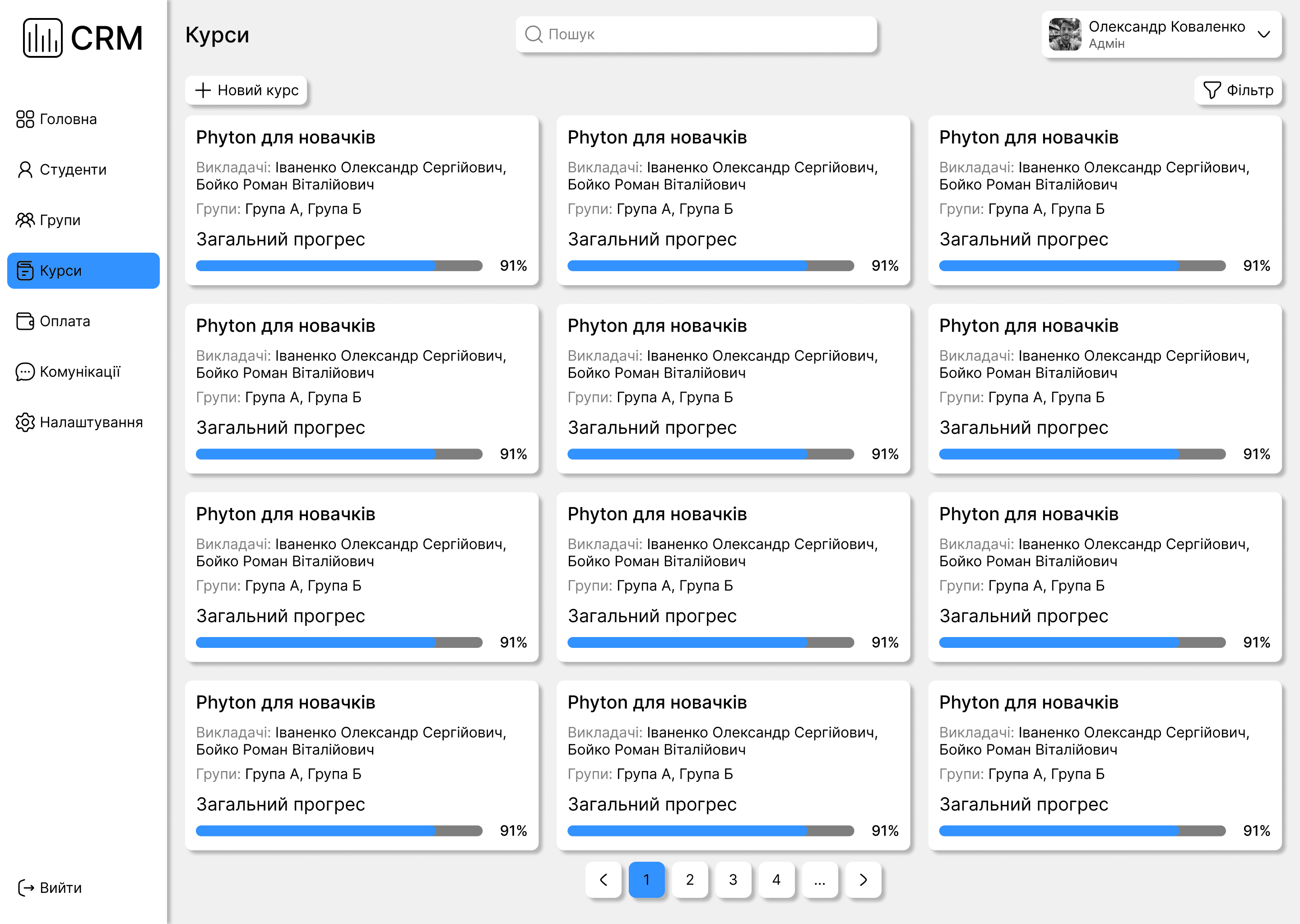Open the Фільтр filter options
Viewport: 1300px width, 924px height.
point(1238,90)
